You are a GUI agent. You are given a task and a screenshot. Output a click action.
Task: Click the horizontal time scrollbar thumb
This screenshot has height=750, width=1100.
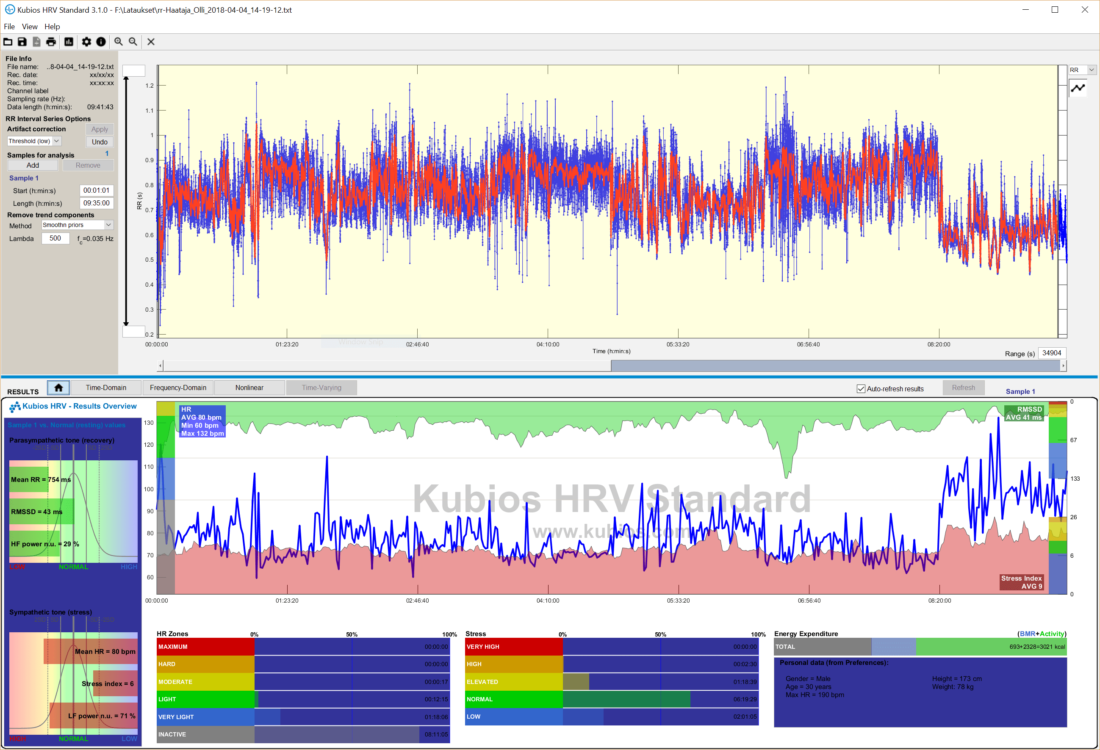pos(835,366)
